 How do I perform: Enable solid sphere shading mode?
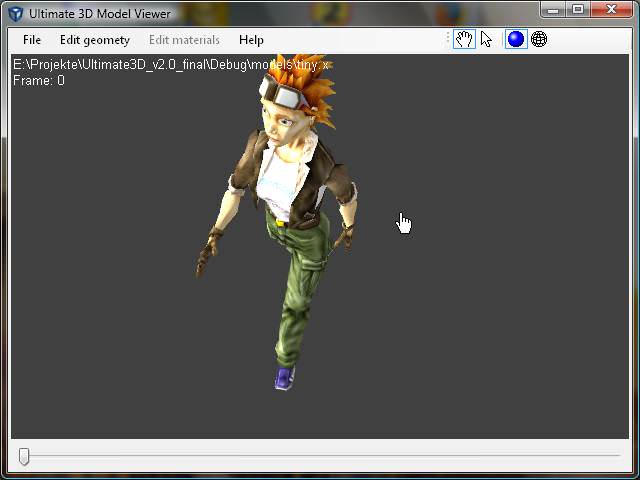pyautogui.click(x=516, y=40)
